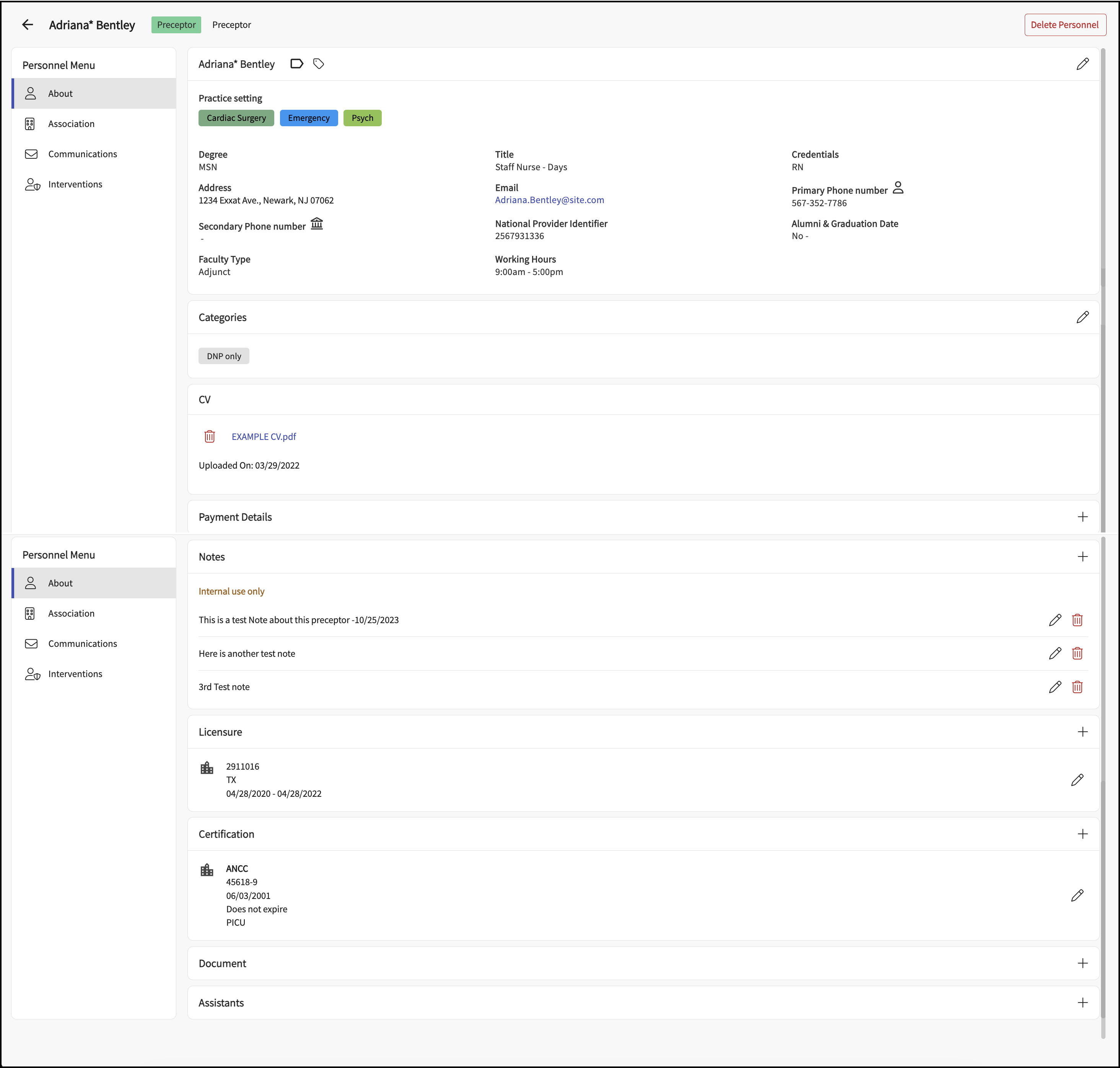Delete EXAMPLE CV.pdf with trash icon
The image size is (1120, 1068).
(210, 437)
